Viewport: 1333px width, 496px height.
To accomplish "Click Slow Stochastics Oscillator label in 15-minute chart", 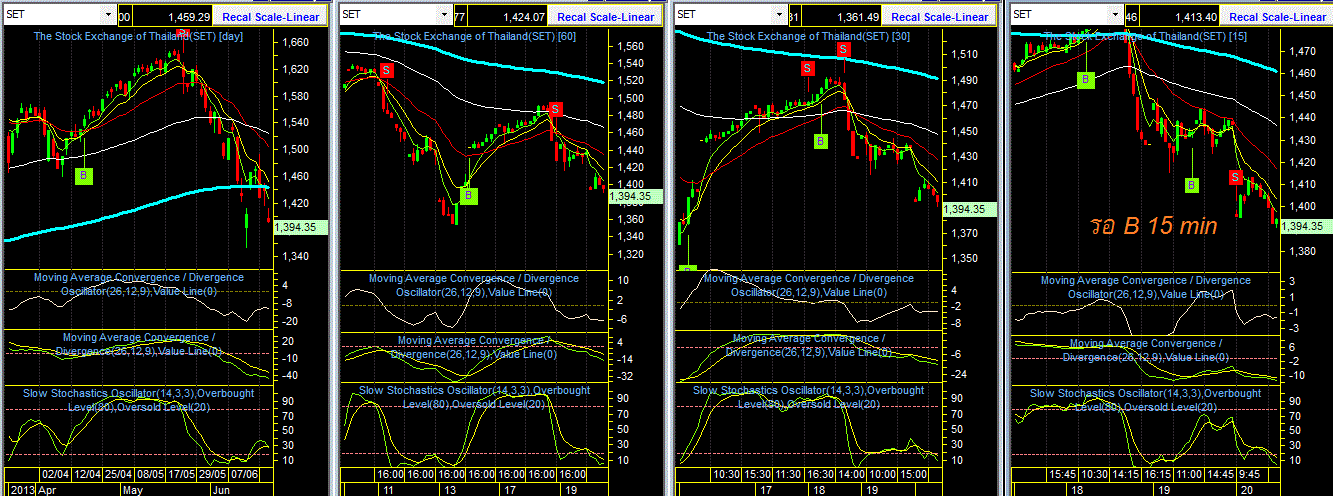I will pyautogui.click(x=1145, y=400).
